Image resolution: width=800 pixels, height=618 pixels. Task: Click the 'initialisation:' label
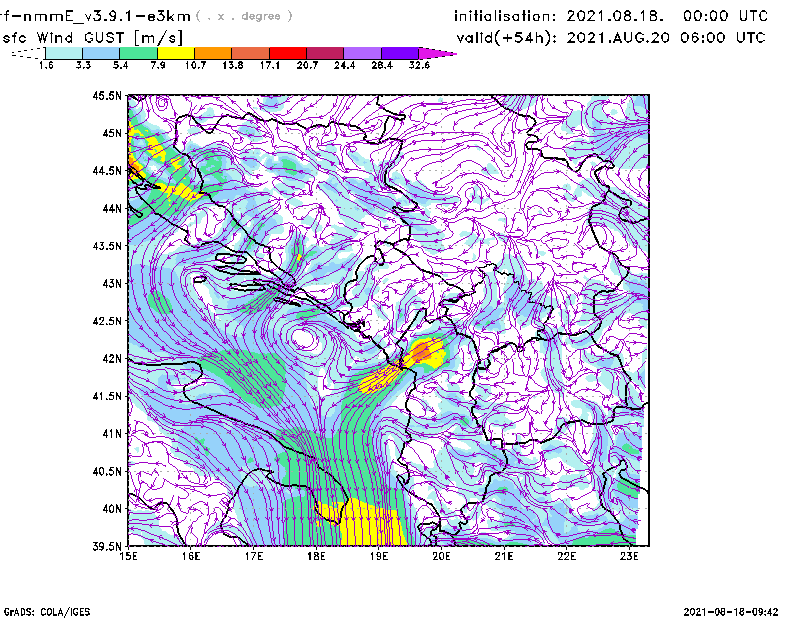click(x=505, y=16)
